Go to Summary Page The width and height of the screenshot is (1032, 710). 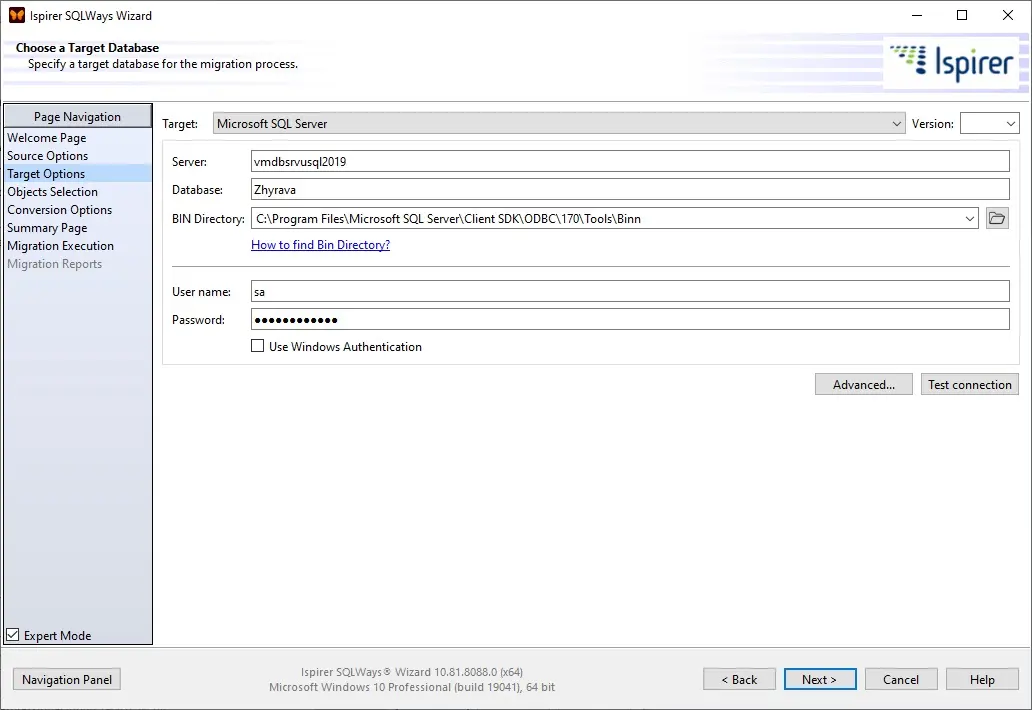click(x=47, y=228)
